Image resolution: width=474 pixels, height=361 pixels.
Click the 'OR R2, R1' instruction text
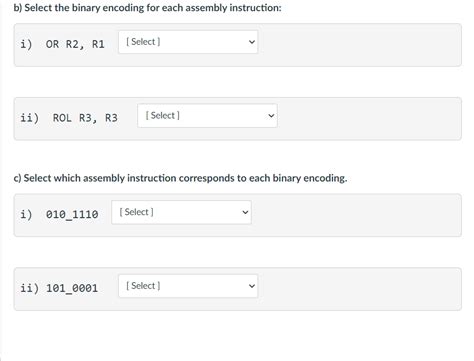75,44
